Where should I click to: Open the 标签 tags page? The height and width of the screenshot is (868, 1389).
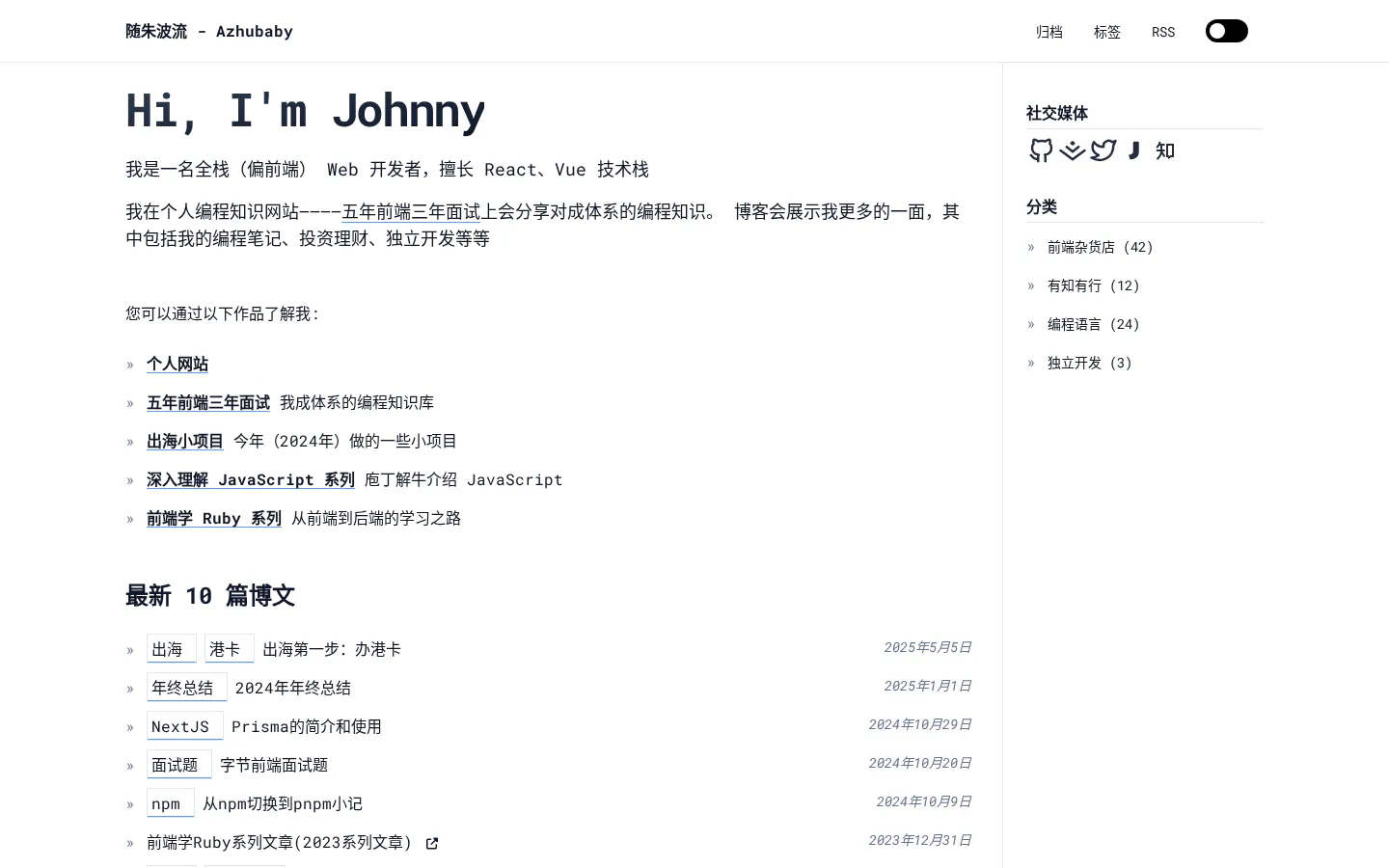pos(1107,32)
